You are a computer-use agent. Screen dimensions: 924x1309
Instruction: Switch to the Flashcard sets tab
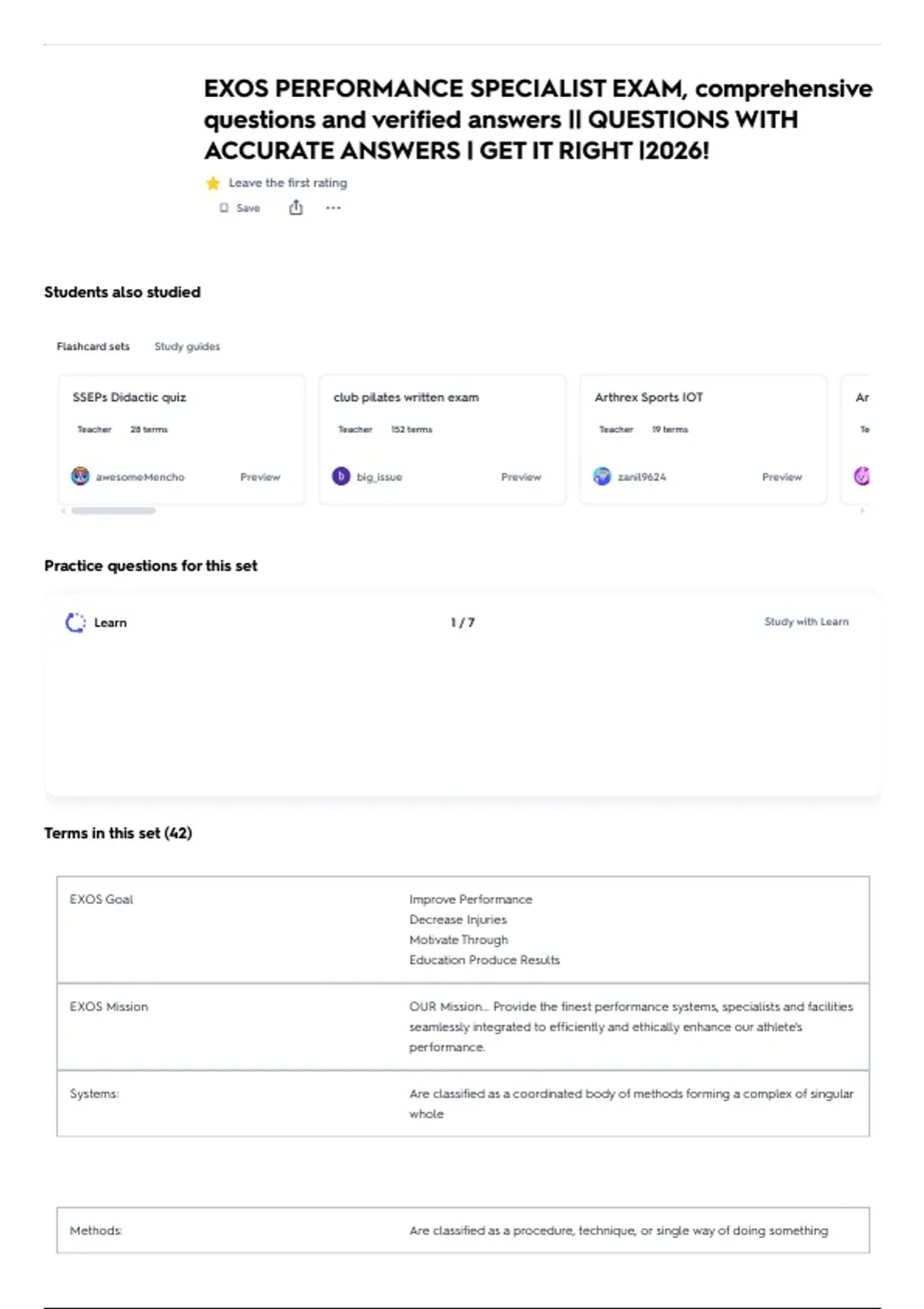(x=93, y=346)
